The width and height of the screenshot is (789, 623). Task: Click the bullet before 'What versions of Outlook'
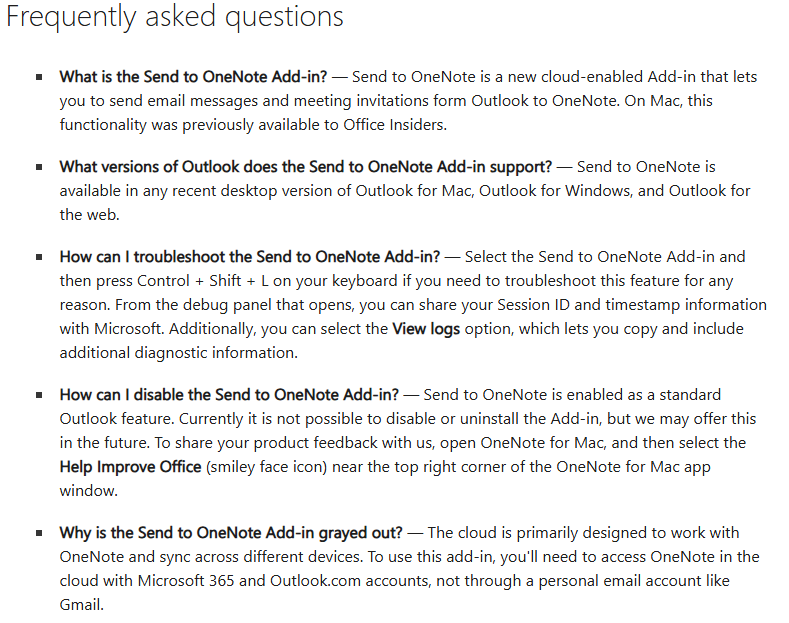[x=39, y=167]
